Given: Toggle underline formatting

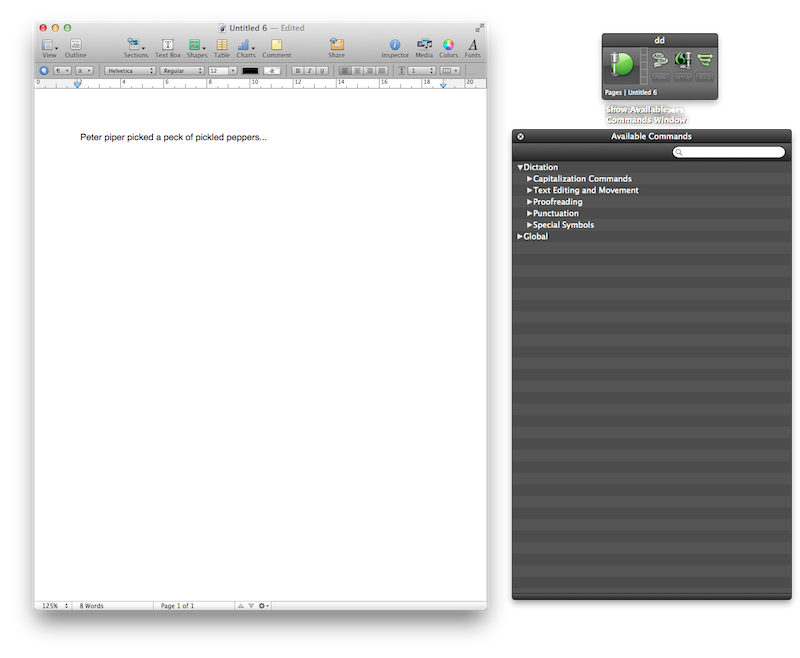Looking at the screenshot, I should (322, 70).
